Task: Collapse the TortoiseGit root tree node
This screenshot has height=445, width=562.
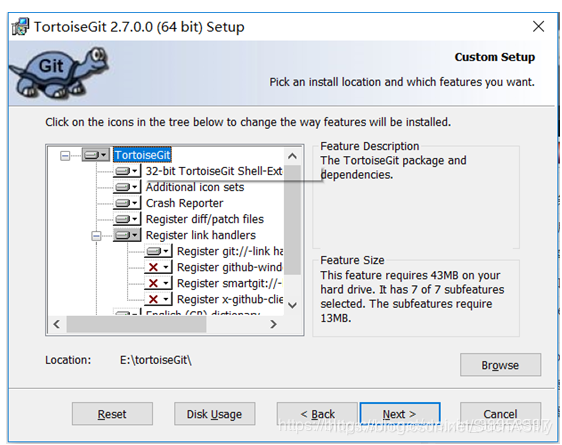Action: (x=65, y=155)
